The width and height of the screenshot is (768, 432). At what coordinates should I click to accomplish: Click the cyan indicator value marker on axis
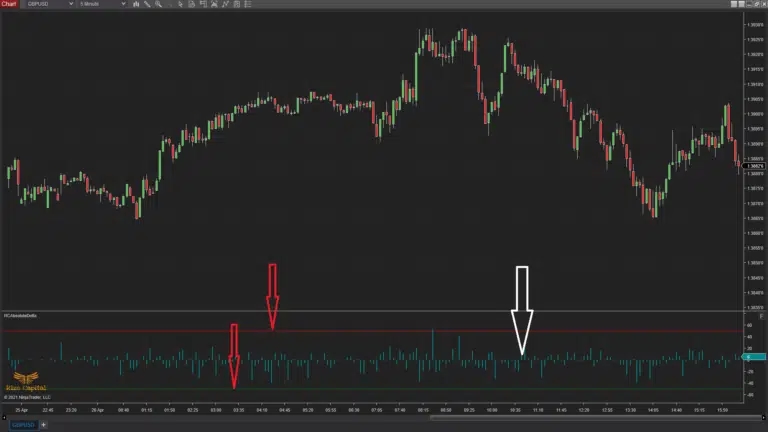[754, 357]
